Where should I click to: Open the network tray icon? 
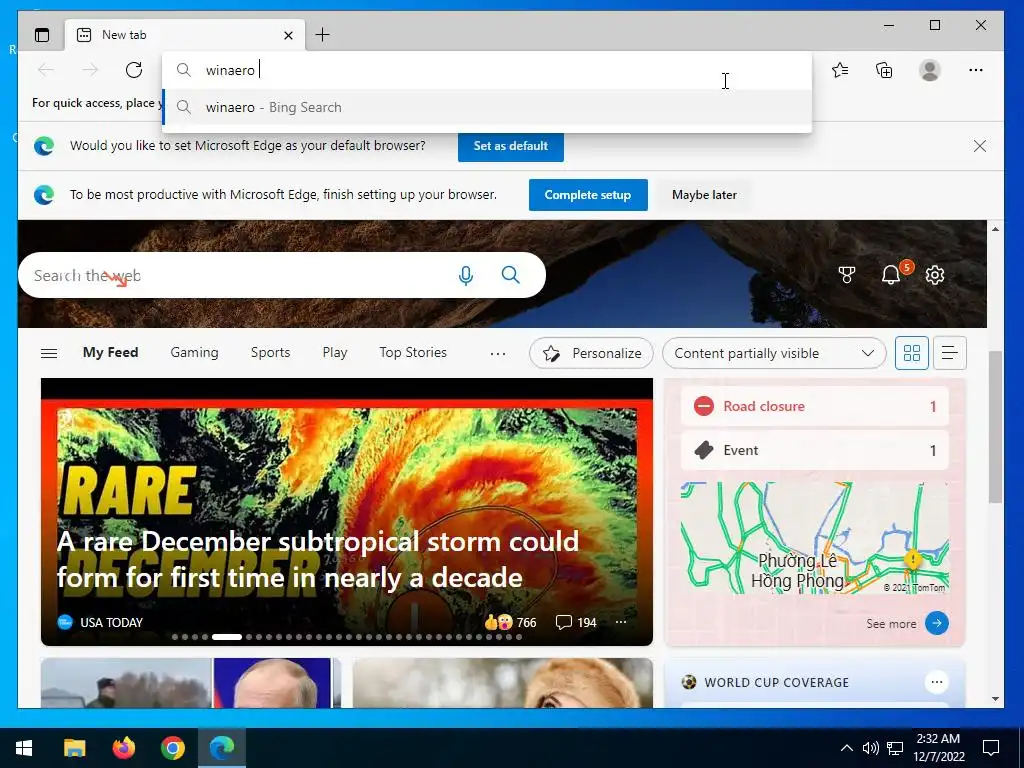tap(895, 748)
